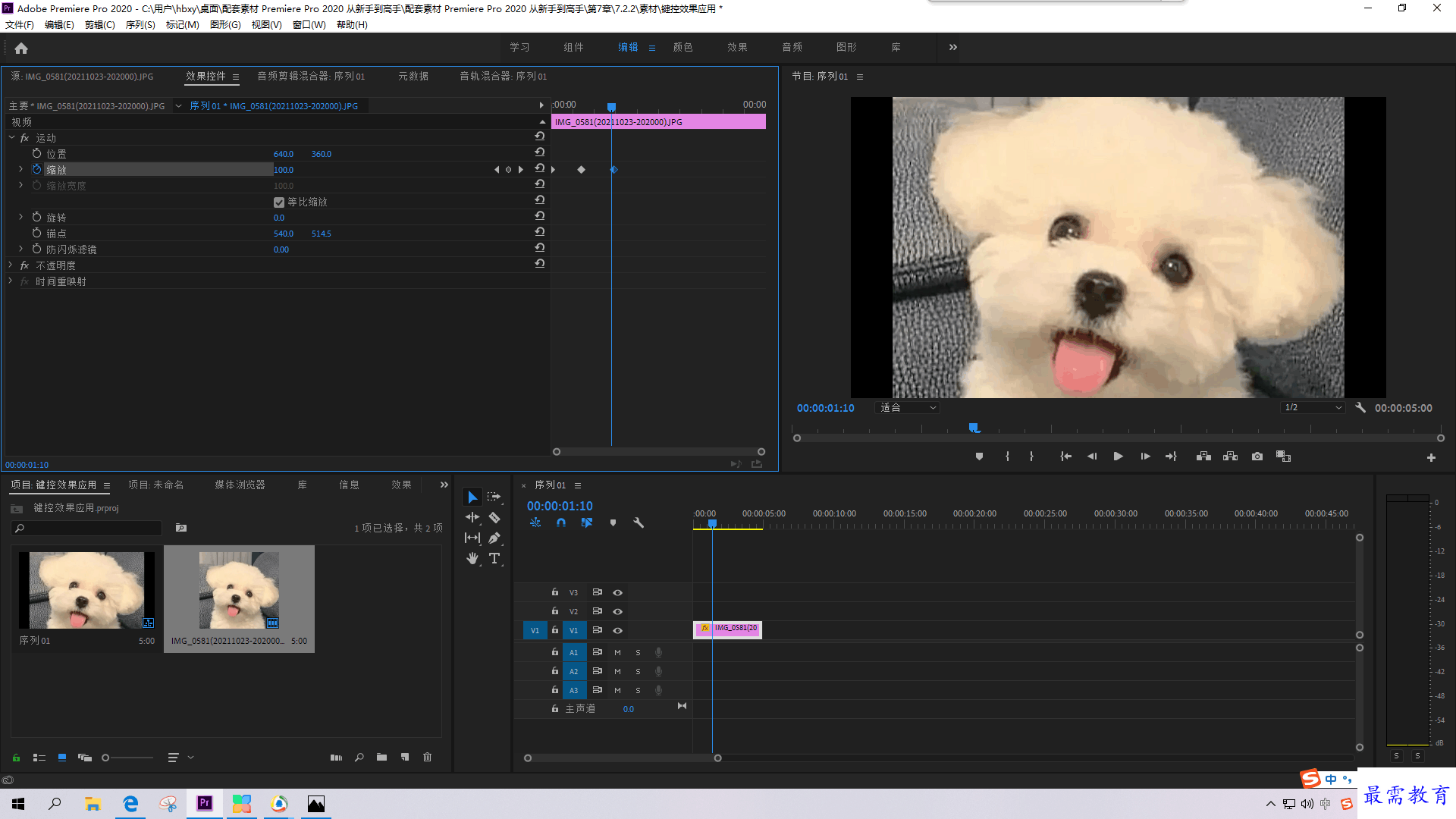Select the Slip tool
The height and width of the screenshot is (819, 1456).
tap(472, 538)
